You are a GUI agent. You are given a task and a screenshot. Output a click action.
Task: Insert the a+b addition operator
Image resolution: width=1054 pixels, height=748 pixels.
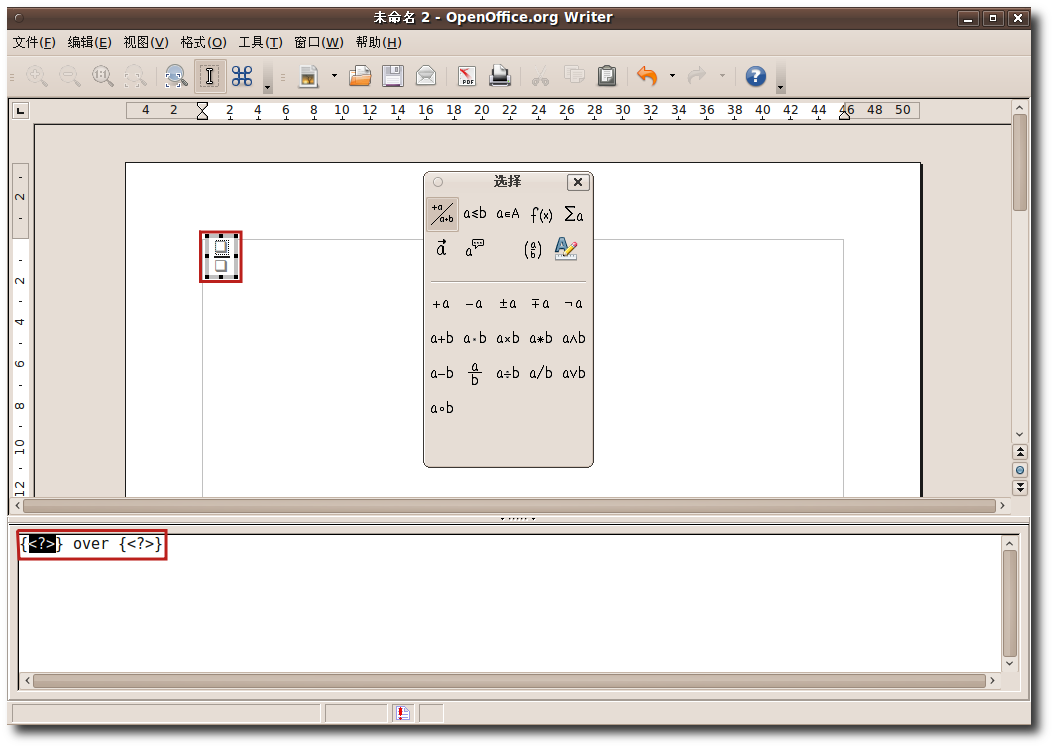[442, 338]
